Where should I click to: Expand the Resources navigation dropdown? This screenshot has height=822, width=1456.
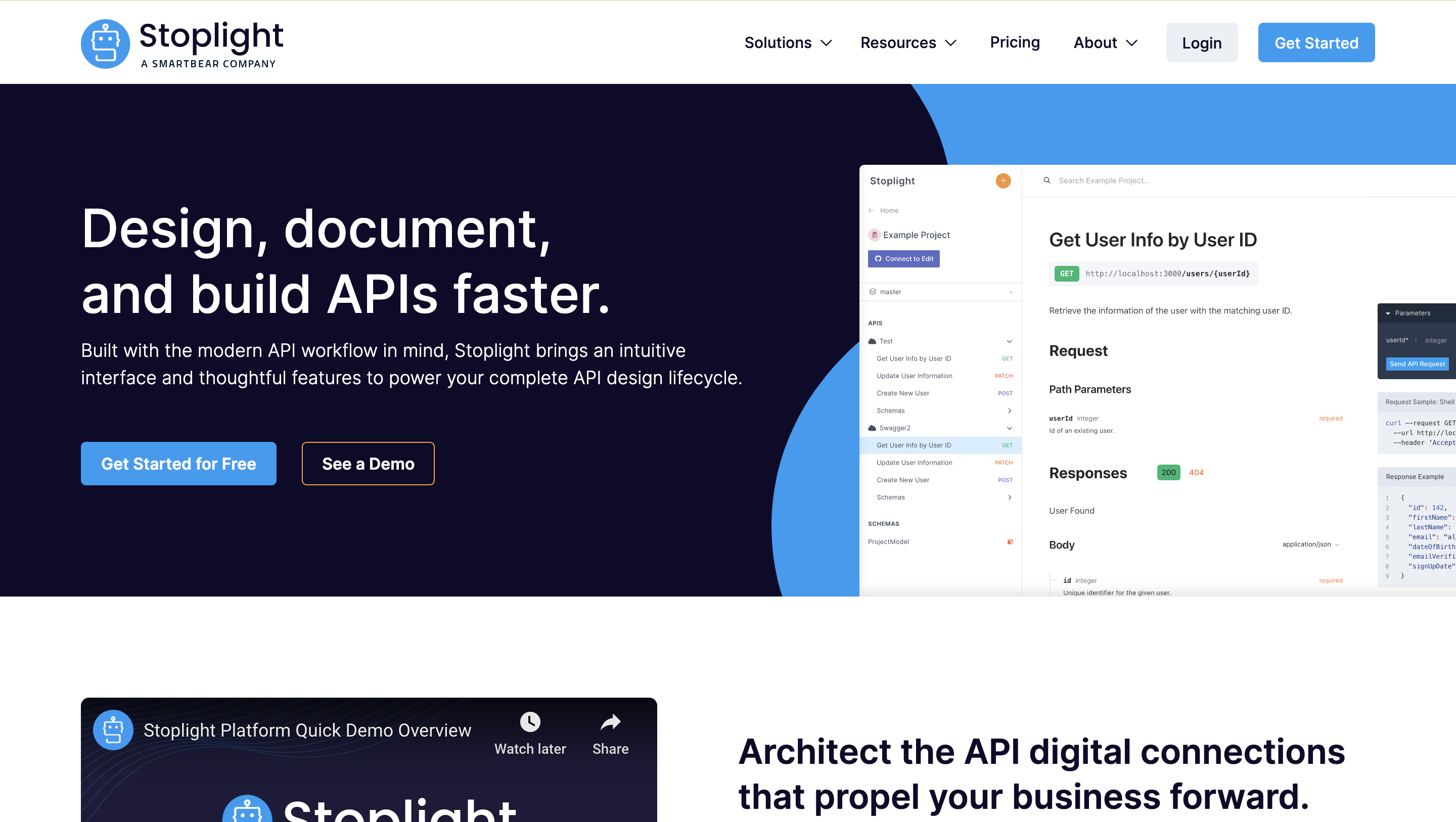(908, 42)
